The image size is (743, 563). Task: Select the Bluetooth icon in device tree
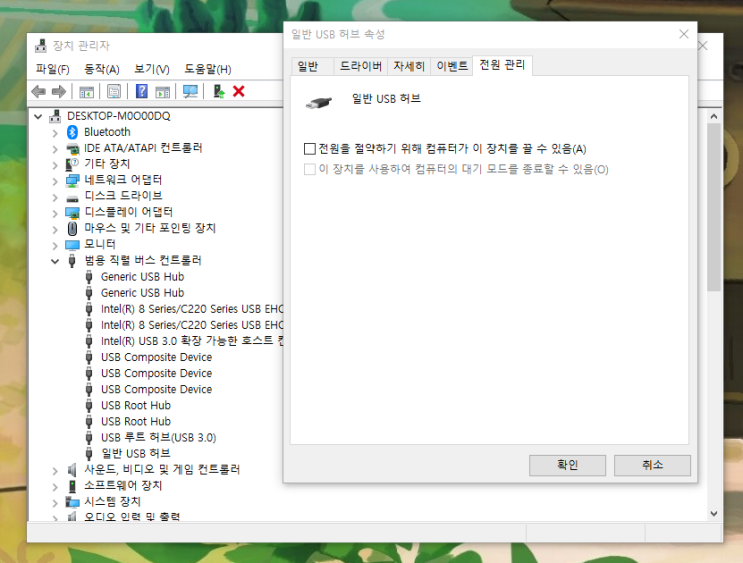coord(72,132)
